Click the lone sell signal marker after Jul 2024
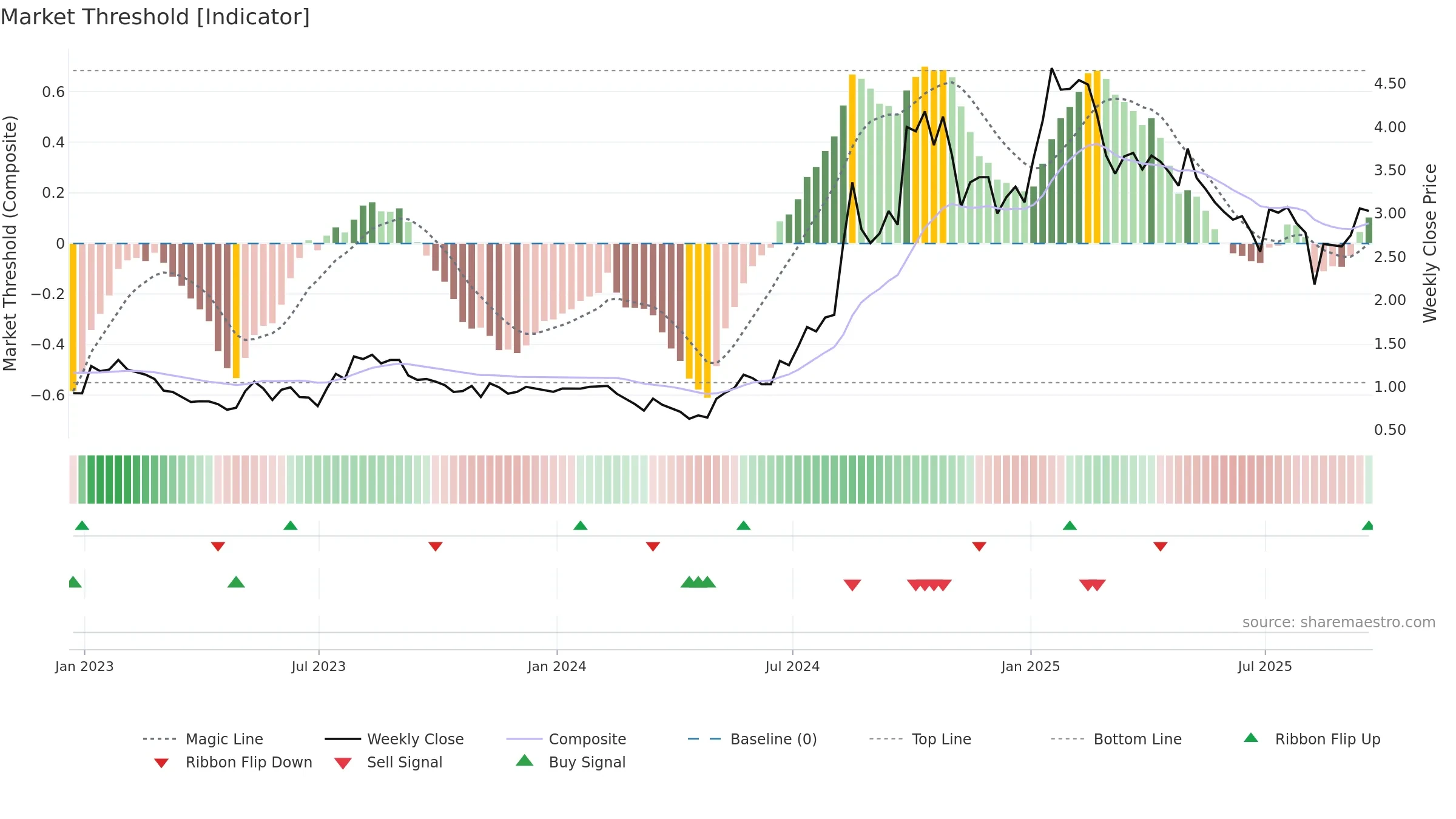Viewport: 1456px width, 819px height. tap(852, 585)
